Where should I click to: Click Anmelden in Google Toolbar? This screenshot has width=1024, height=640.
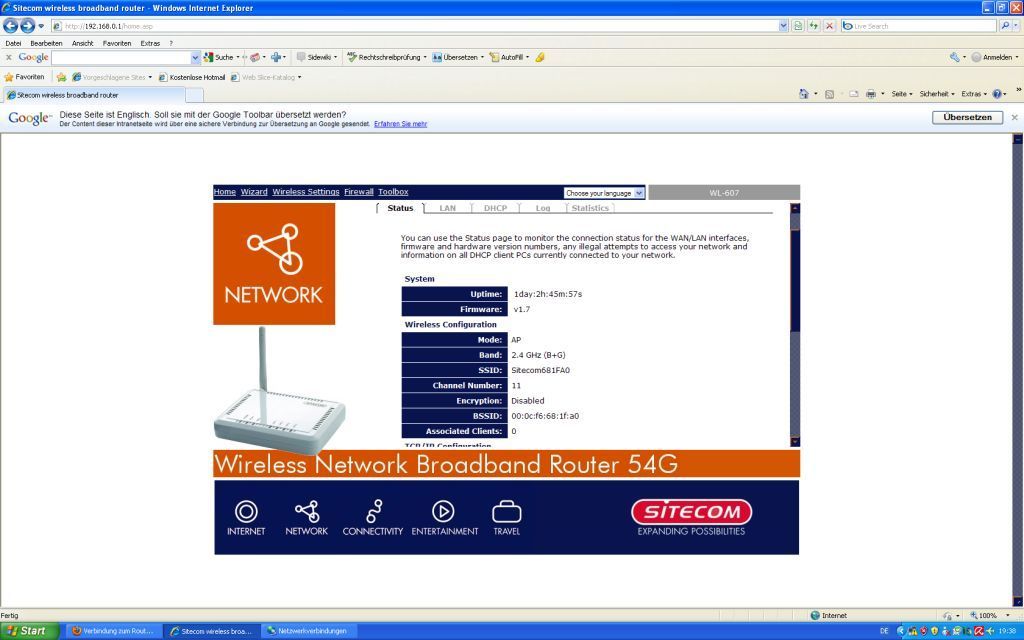point(992,57)
